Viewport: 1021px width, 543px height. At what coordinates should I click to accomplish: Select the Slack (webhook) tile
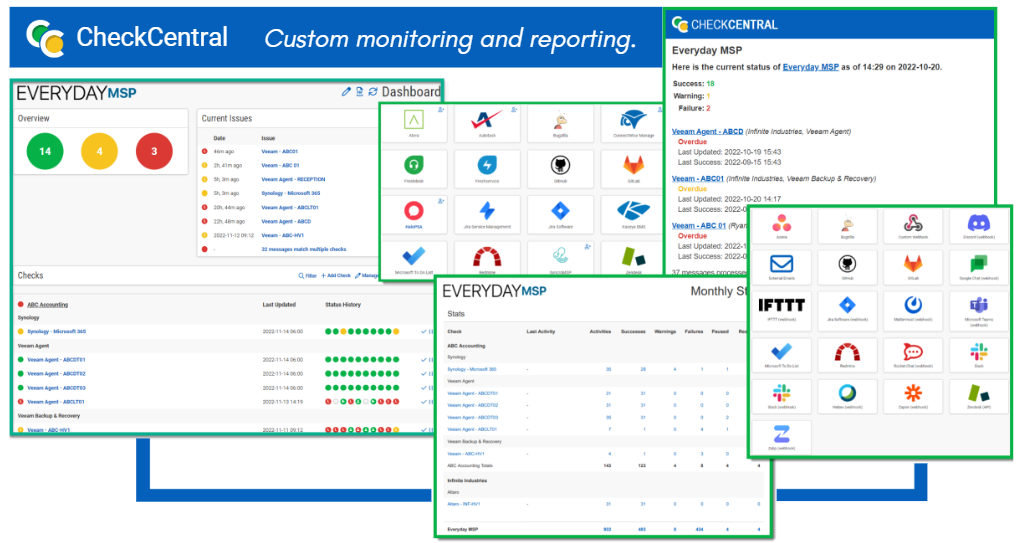(781, 396)
